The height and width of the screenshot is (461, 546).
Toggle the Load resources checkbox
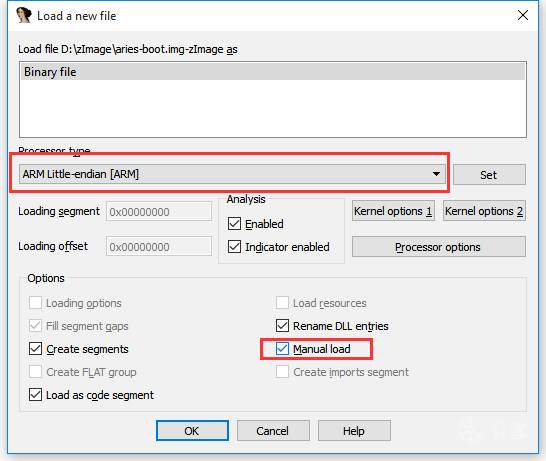282,303
